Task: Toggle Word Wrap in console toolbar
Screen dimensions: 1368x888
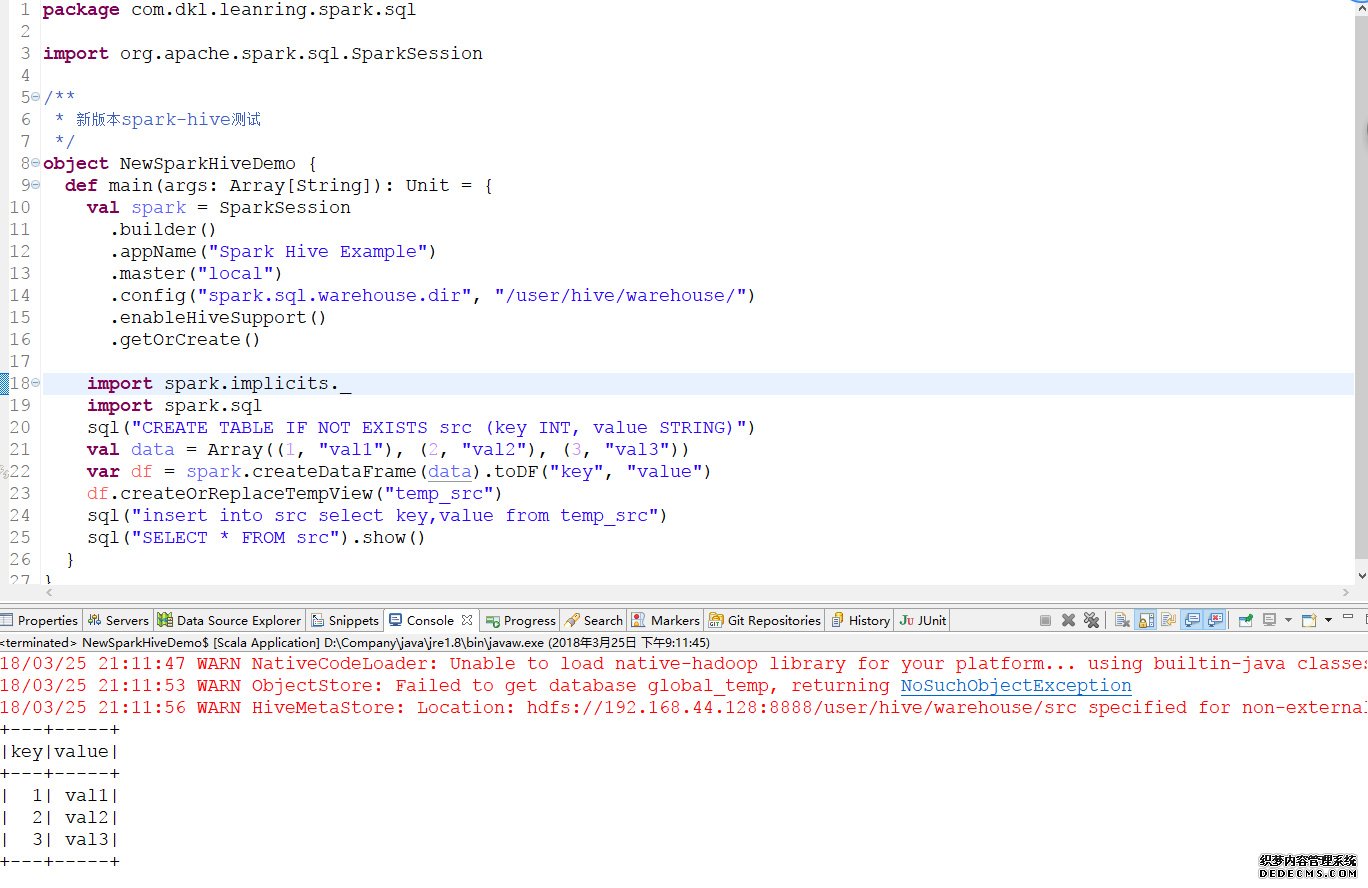Action: point(1168,620)
